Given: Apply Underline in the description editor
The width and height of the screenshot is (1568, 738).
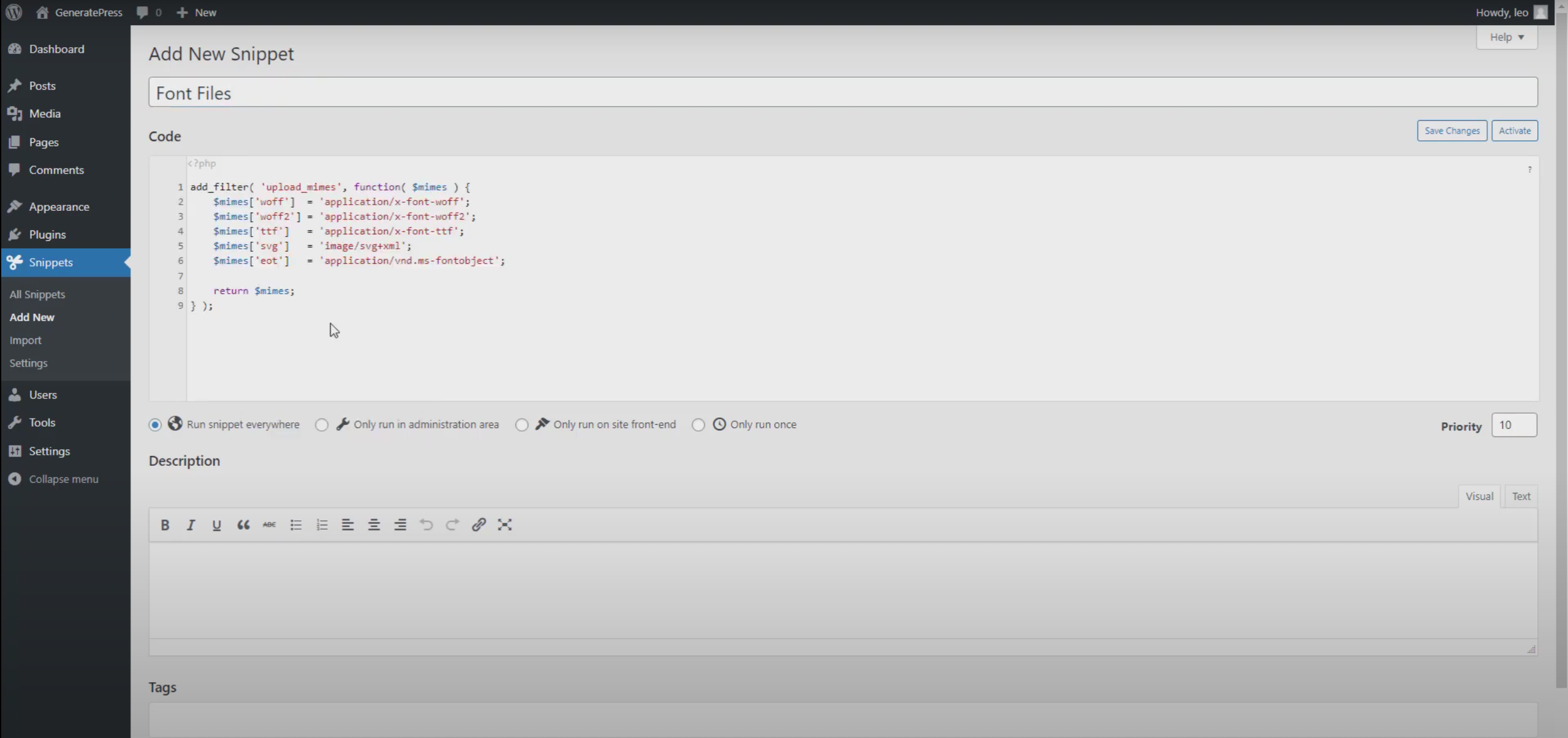Looking at the screenshot, I should [217, 525].
